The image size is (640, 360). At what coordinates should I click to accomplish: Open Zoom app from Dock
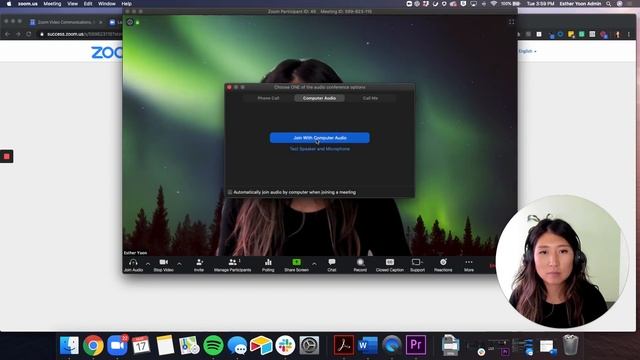(117, 345)
